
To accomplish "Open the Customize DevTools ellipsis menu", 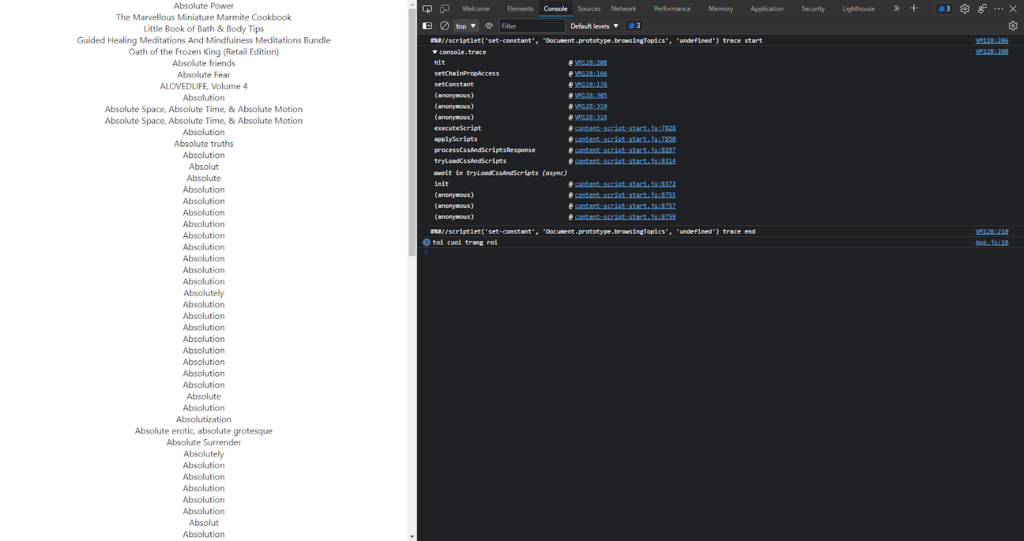I will click(x=999, y=8).
